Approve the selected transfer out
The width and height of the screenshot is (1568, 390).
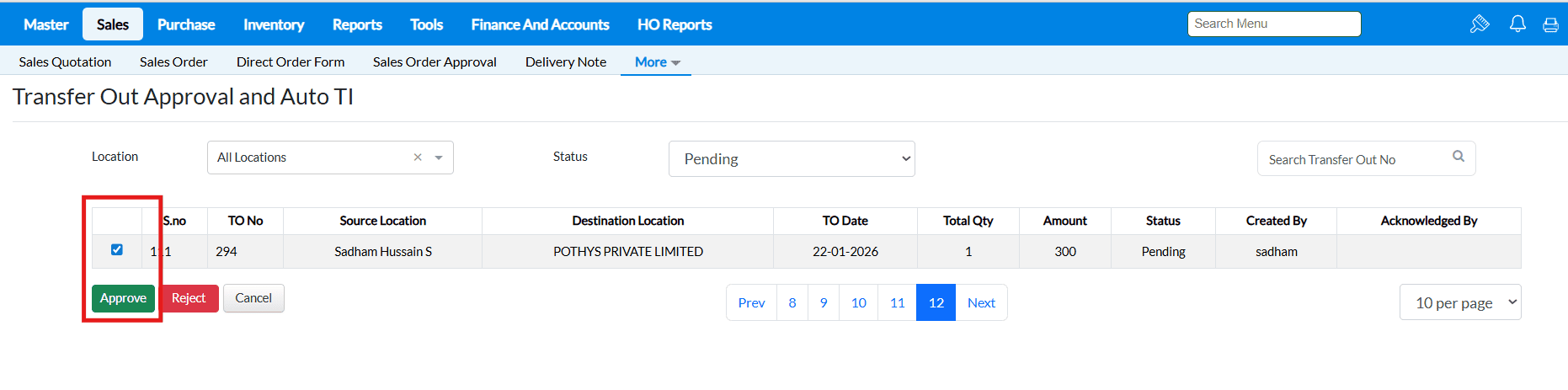tap(123, 298)
